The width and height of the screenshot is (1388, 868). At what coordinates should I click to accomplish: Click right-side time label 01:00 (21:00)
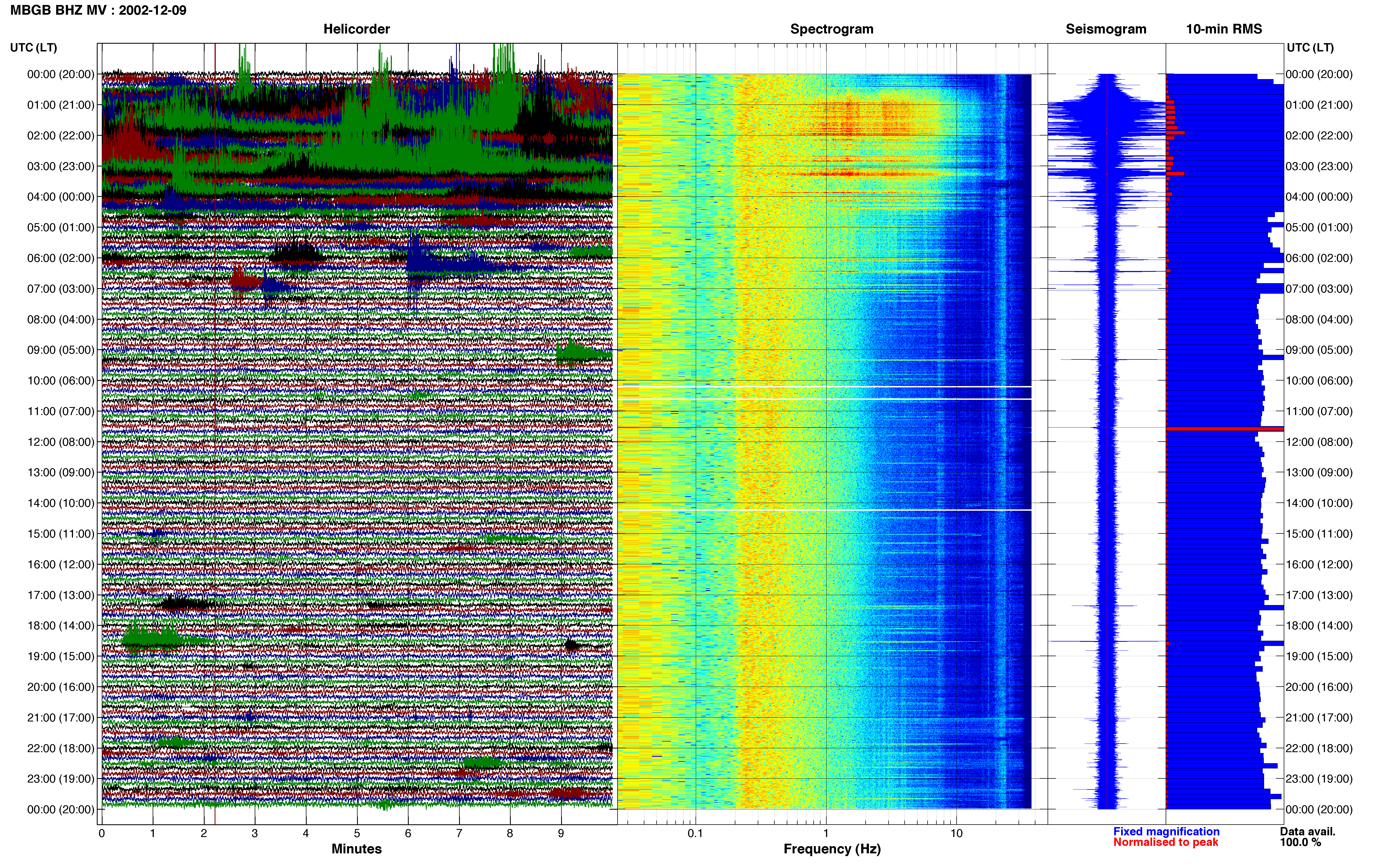[1319, 105]
